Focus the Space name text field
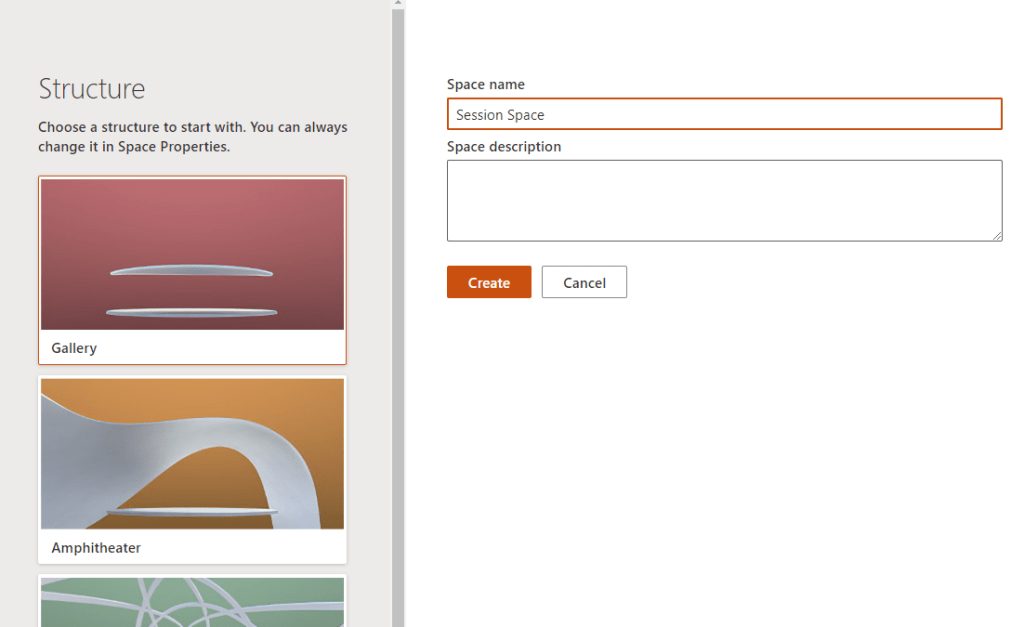 [x=724, y=114]
